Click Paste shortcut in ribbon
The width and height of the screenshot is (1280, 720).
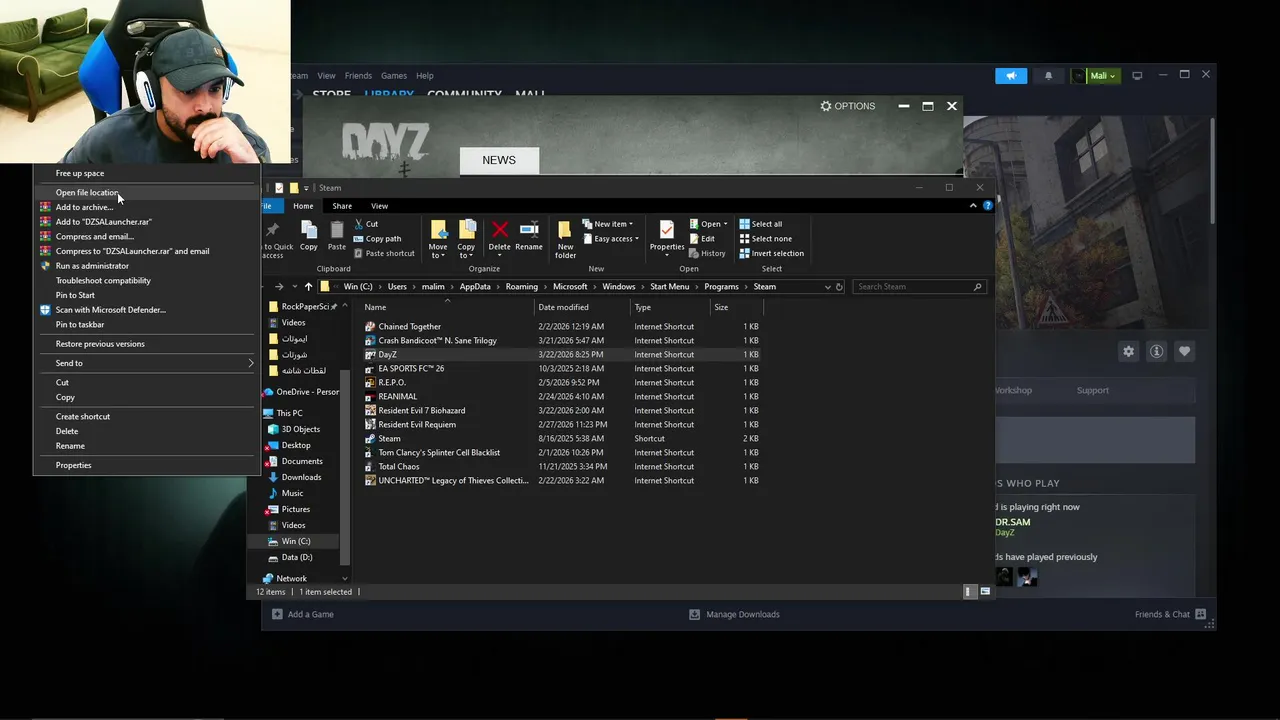click(384, 253)
